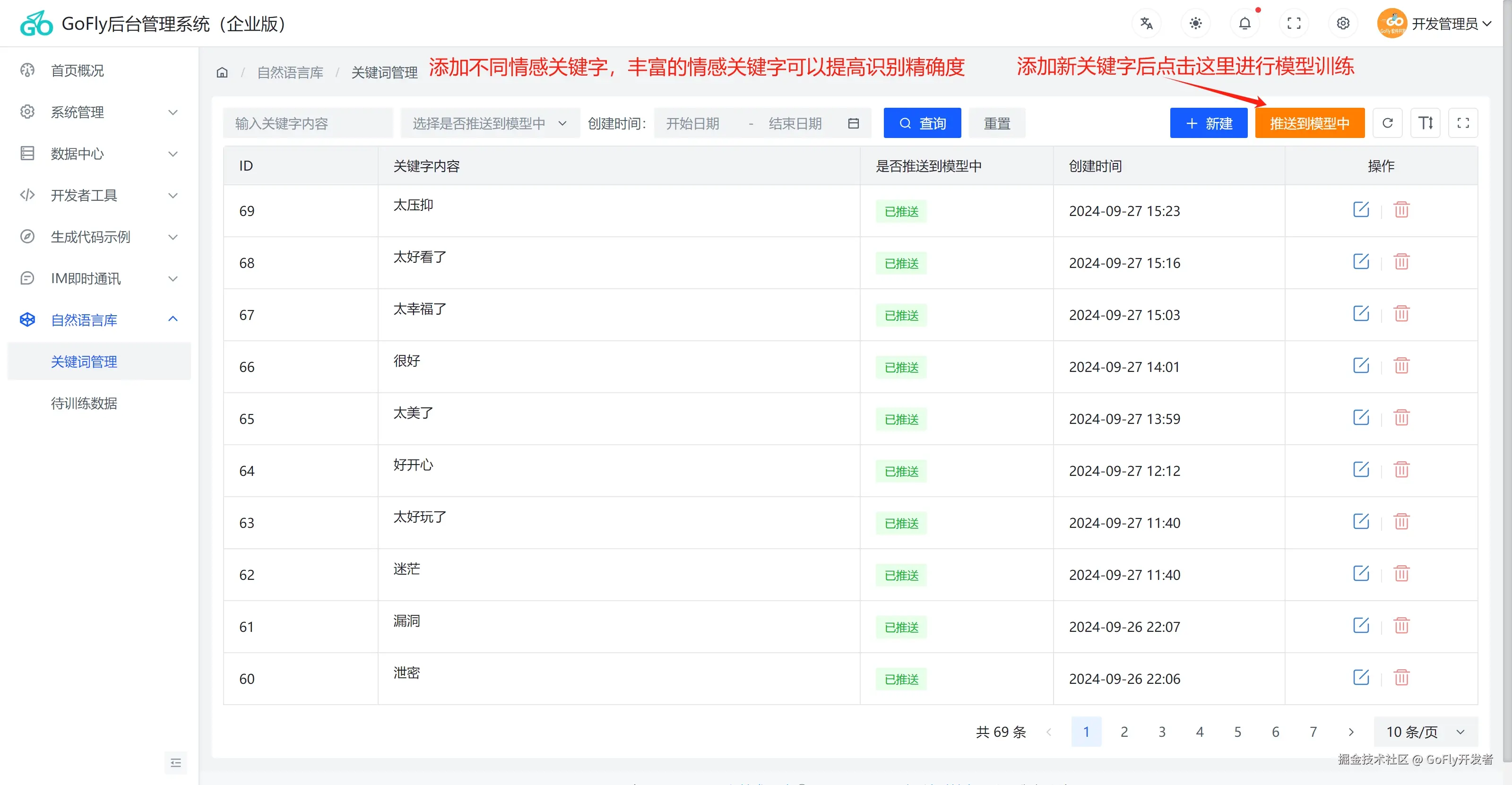
Task: Open the notification bell
Action: (x=1244, y=24)
